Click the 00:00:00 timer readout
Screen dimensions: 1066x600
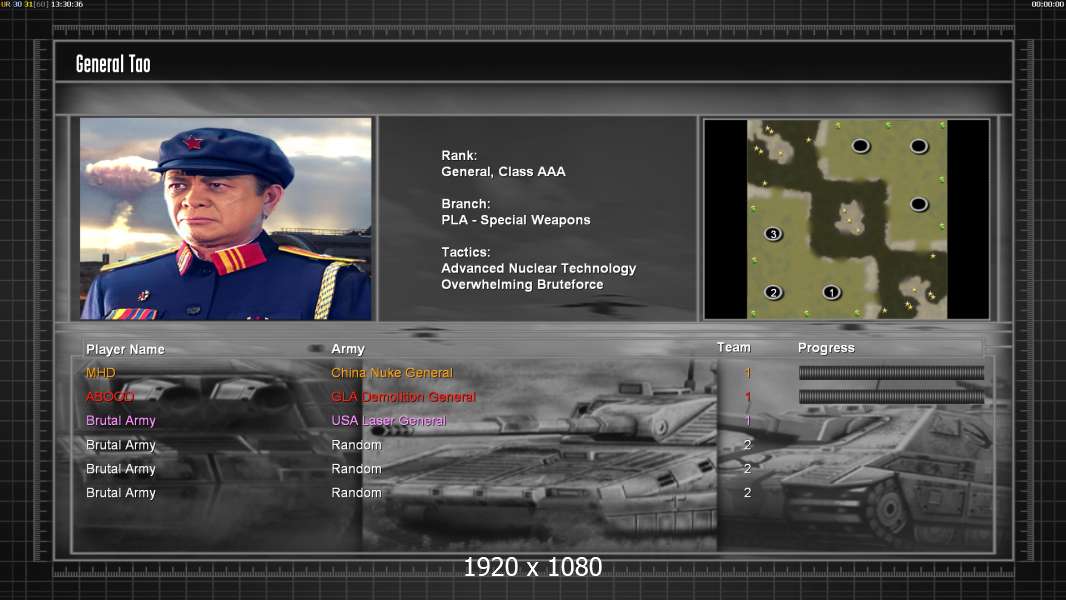1048,4
